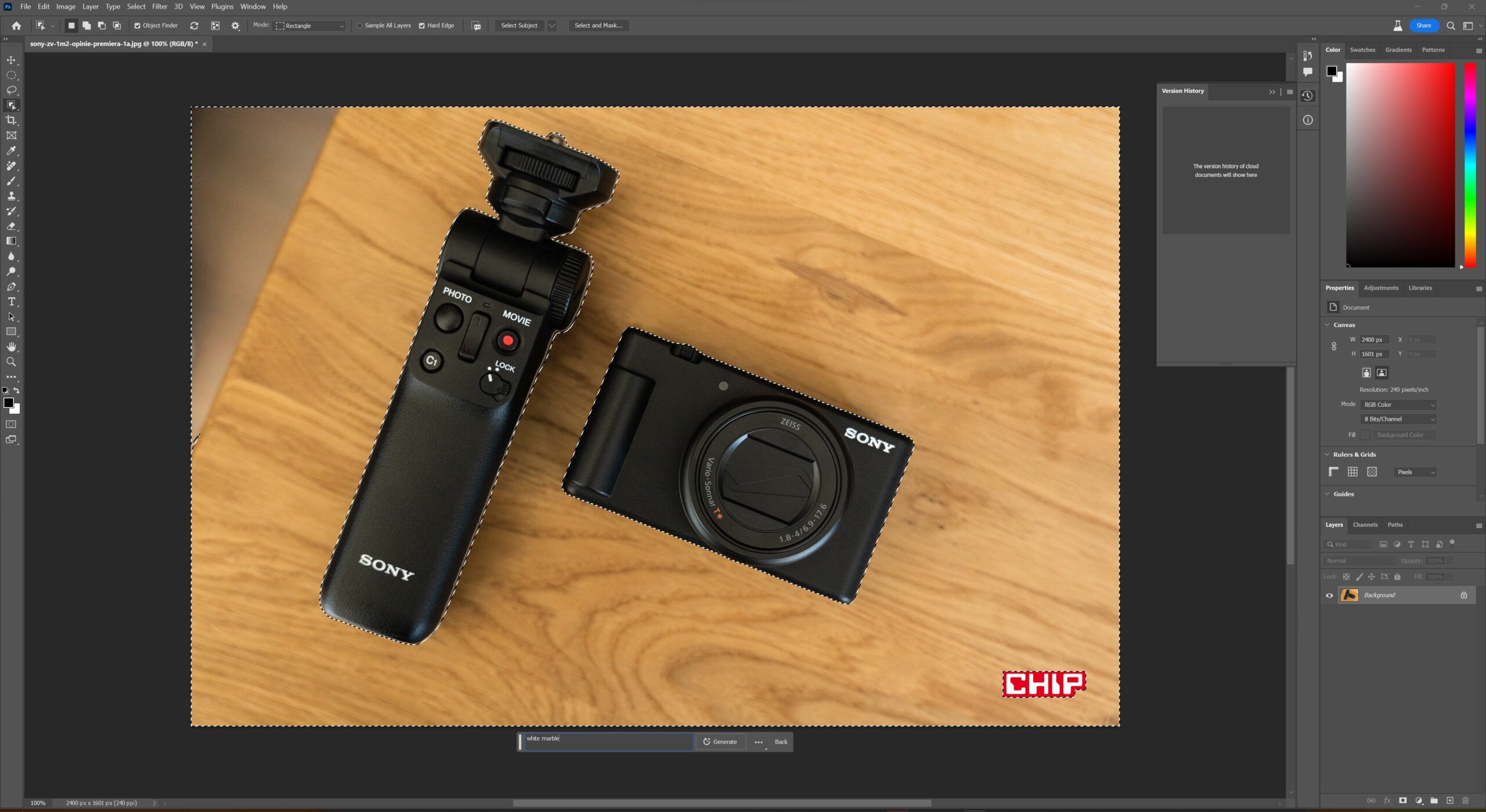The image size is (1486, 812).
Task: Hide the Background layer visibility
Action: pyautogui.click(x=1329, y=595)
